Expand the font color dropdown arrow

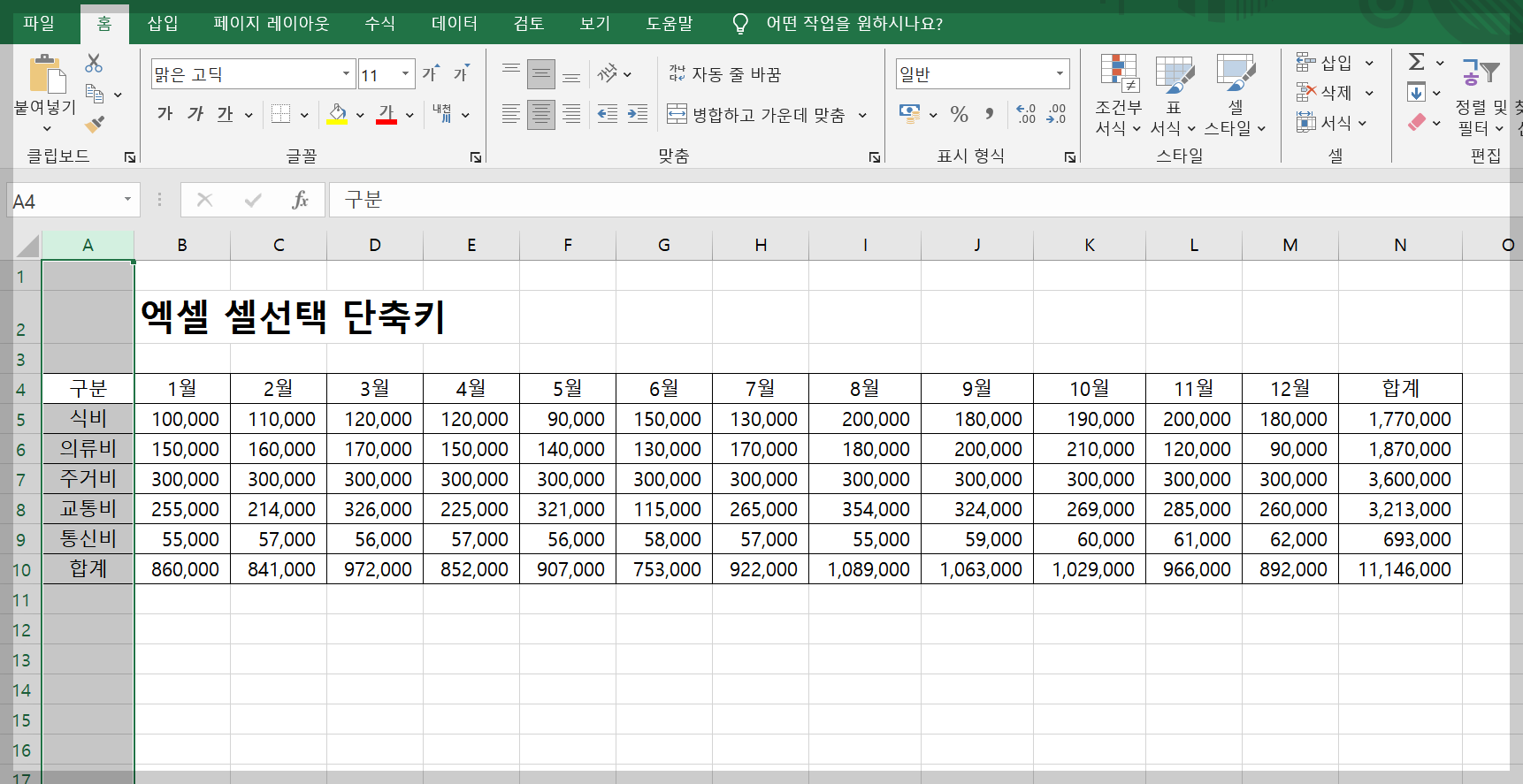pos(409,115)
